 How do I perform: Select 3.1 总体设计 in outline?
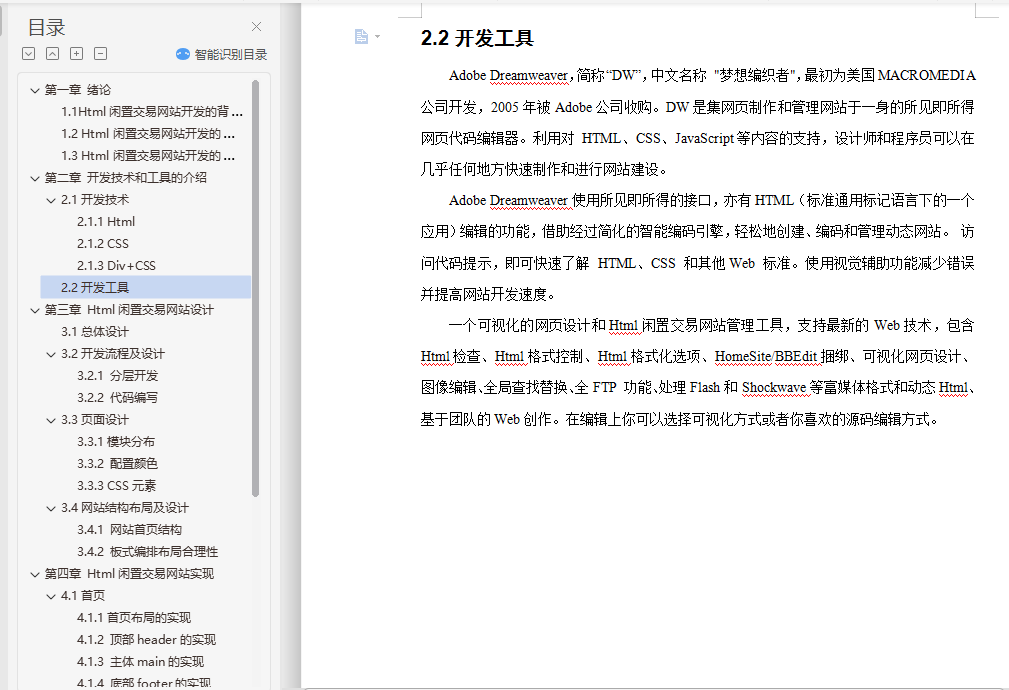pos(95,331)
